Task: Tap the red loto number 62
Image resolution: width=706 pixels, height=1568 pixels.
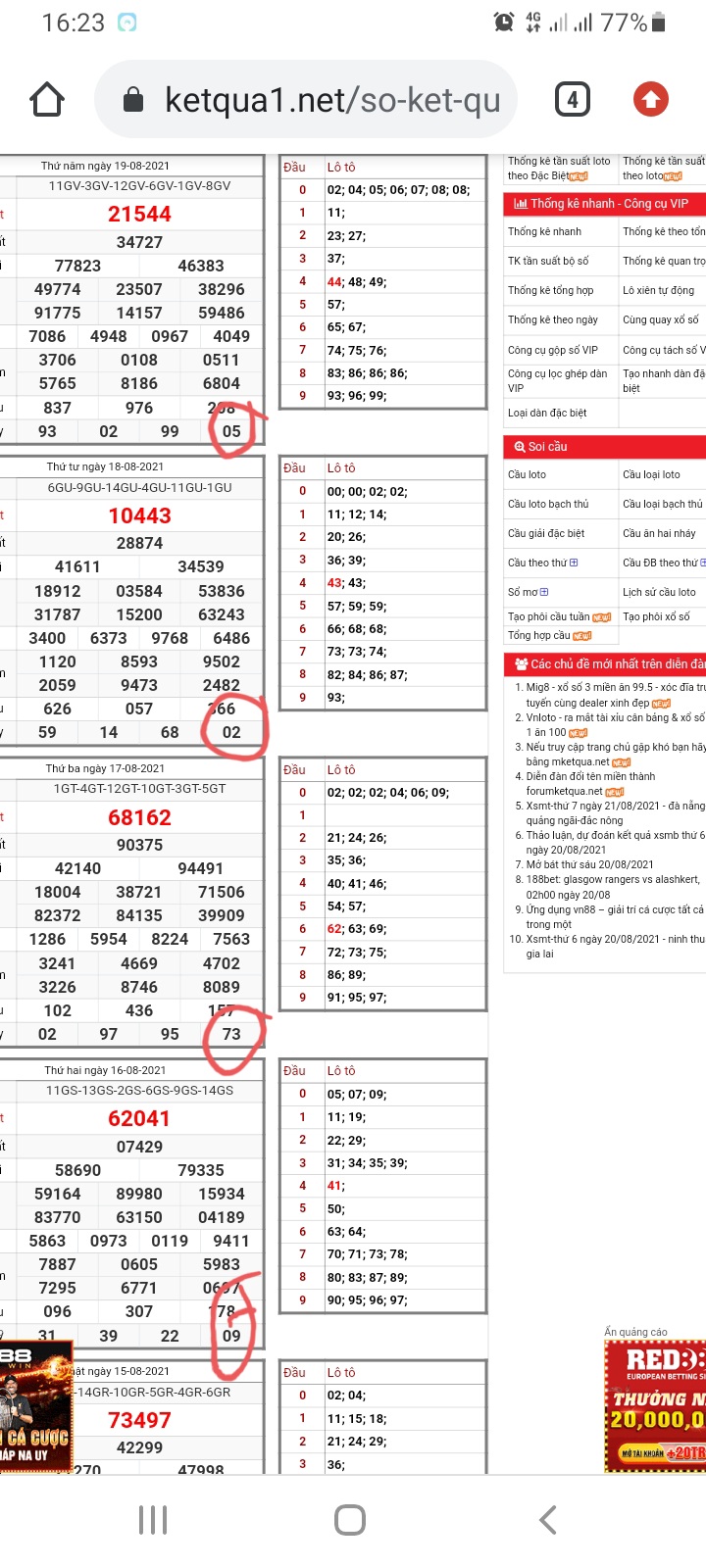Action: tap(334, 929)
